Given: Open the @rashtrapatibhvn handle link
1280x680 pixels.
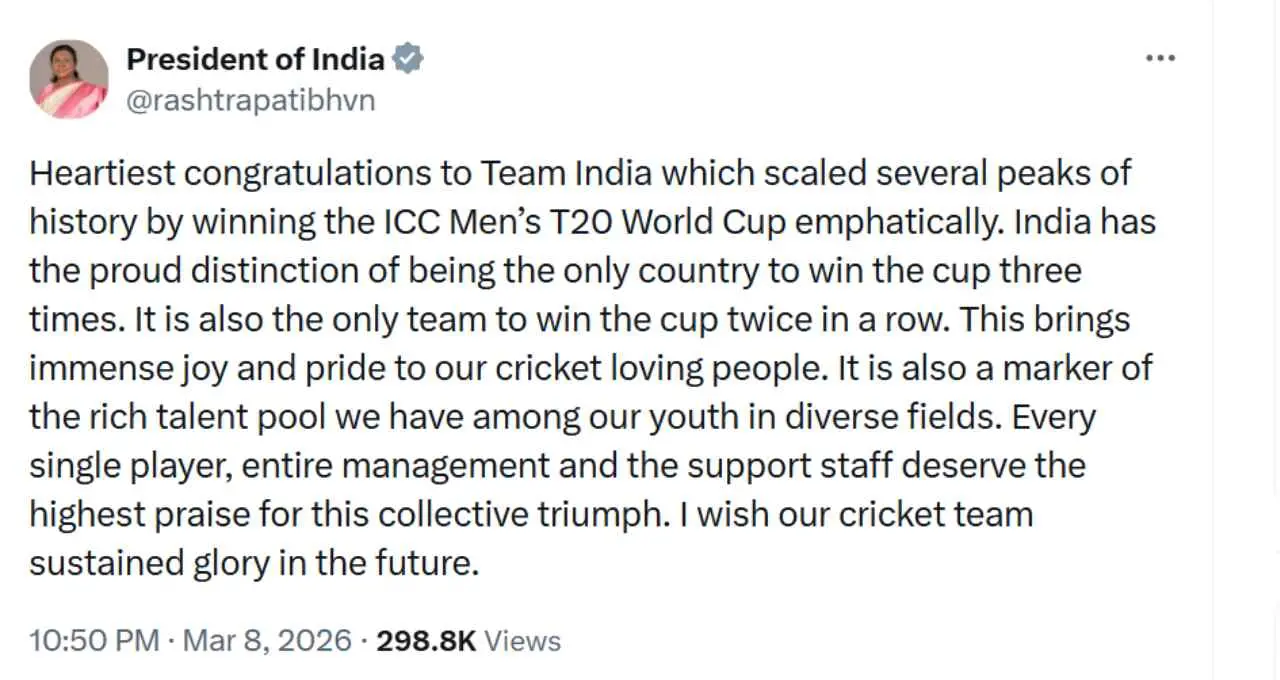Looking at the screenshot, I should pyautogui.click(x=251, y=101).
